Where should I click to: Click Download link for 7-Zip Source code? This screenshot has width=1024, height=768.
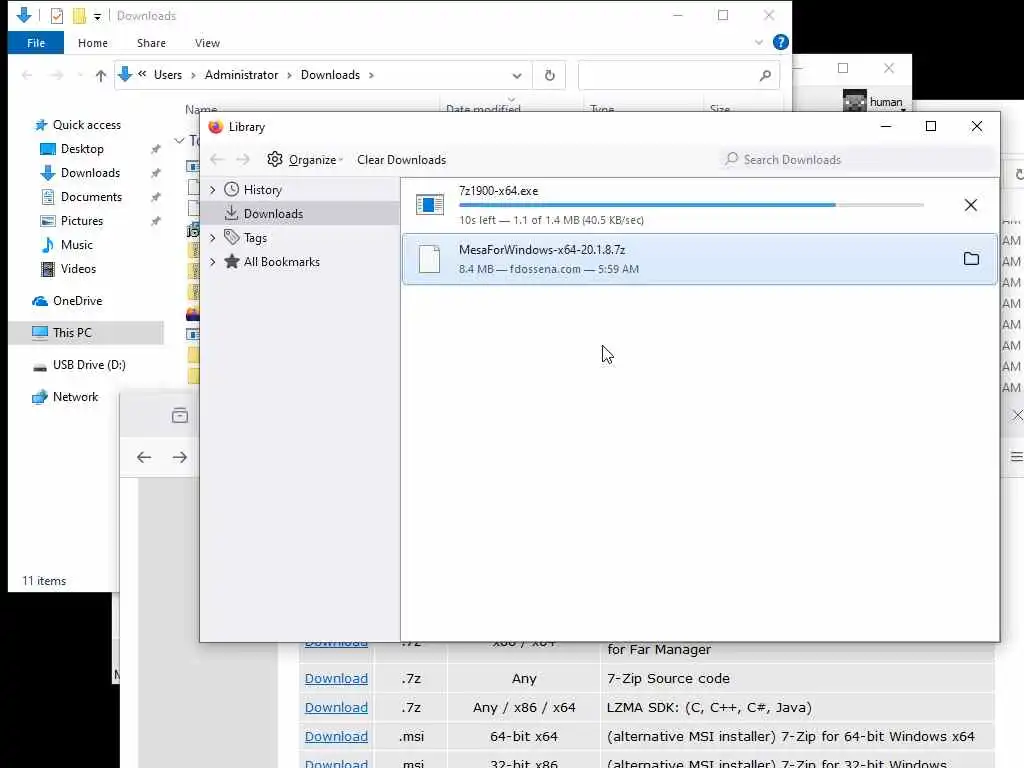coord(336,679)
